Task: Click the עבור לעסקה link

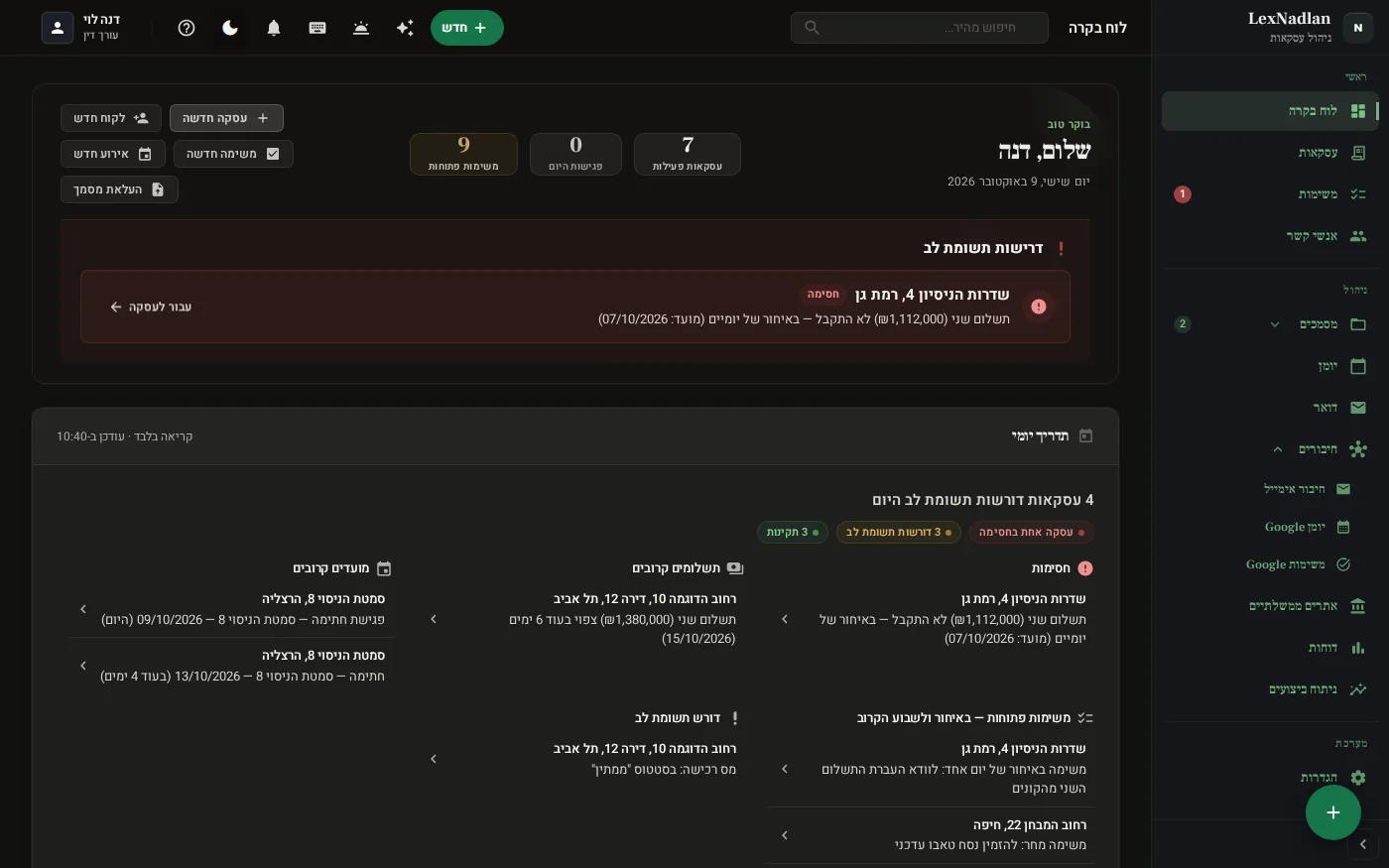Action: click(151, 308)
